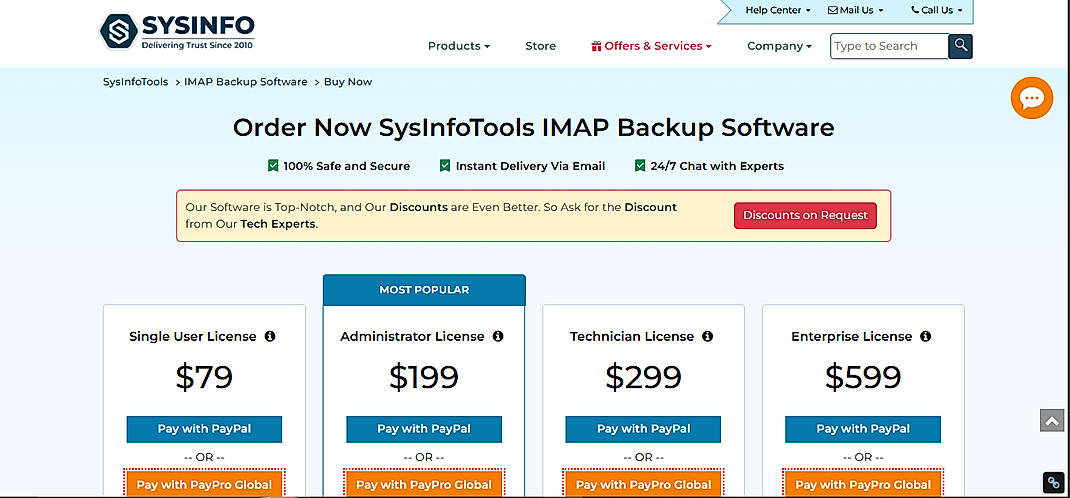The width and height of the screenshot is (1070, 498).
Task: Click the Administrator License title
Action: pos(412,336)
